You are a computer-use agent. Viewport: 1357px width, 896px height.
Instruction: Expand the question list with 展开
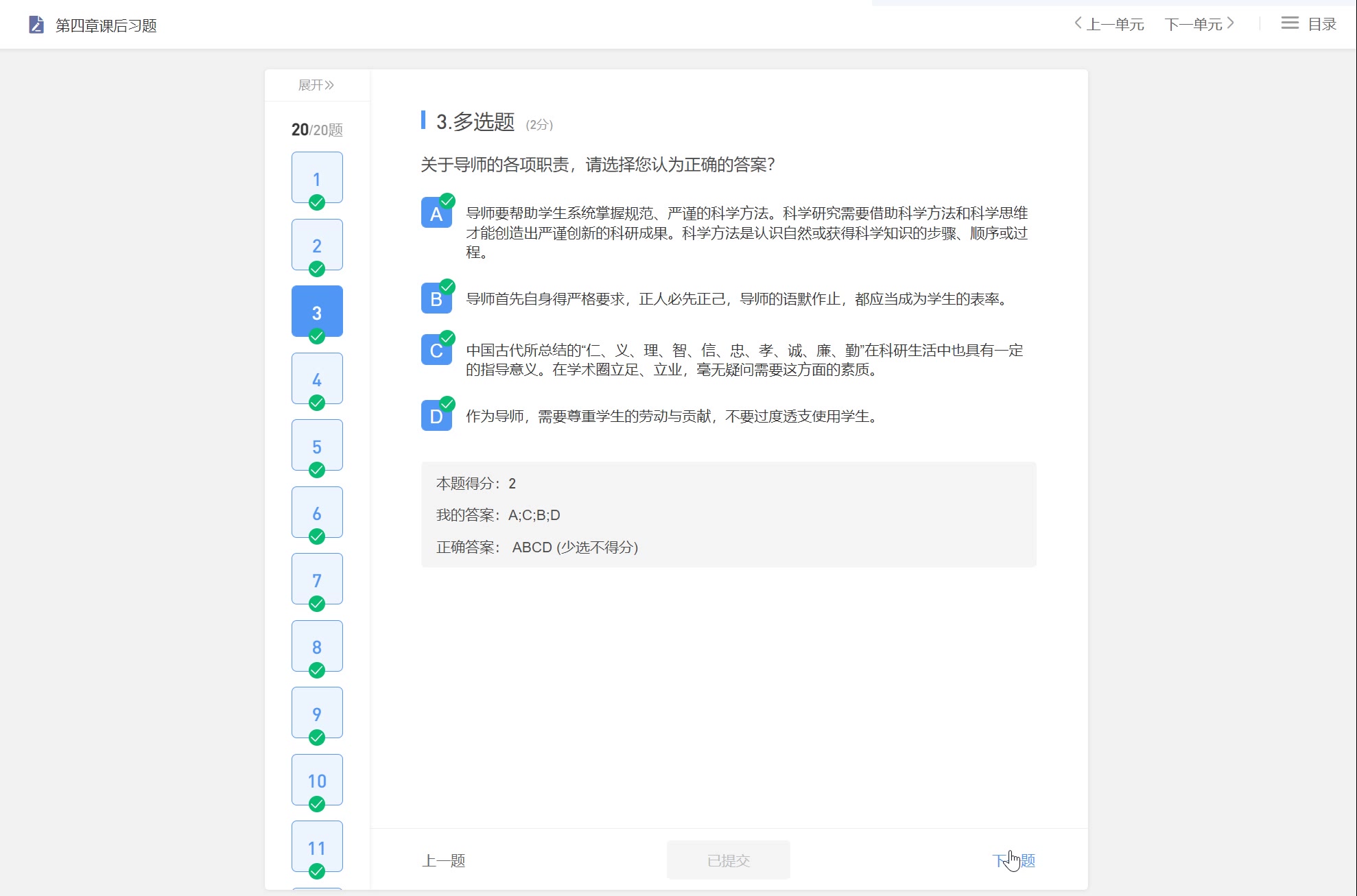pyautogui.click(x=316, y=85)
